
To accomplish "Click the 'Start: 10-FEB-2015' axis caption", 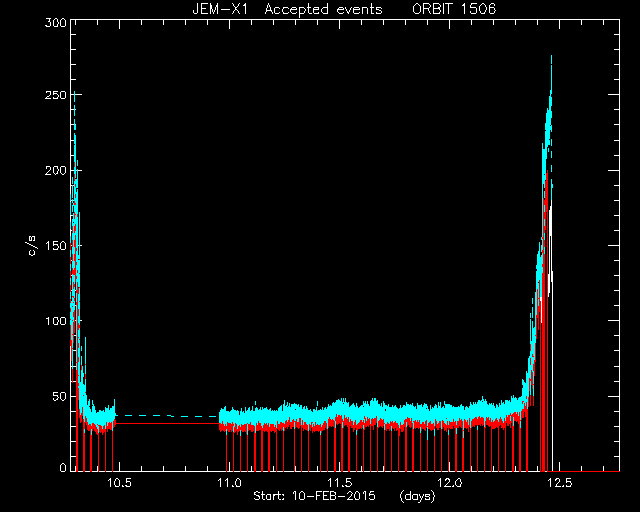I will [x=314, y=496].
